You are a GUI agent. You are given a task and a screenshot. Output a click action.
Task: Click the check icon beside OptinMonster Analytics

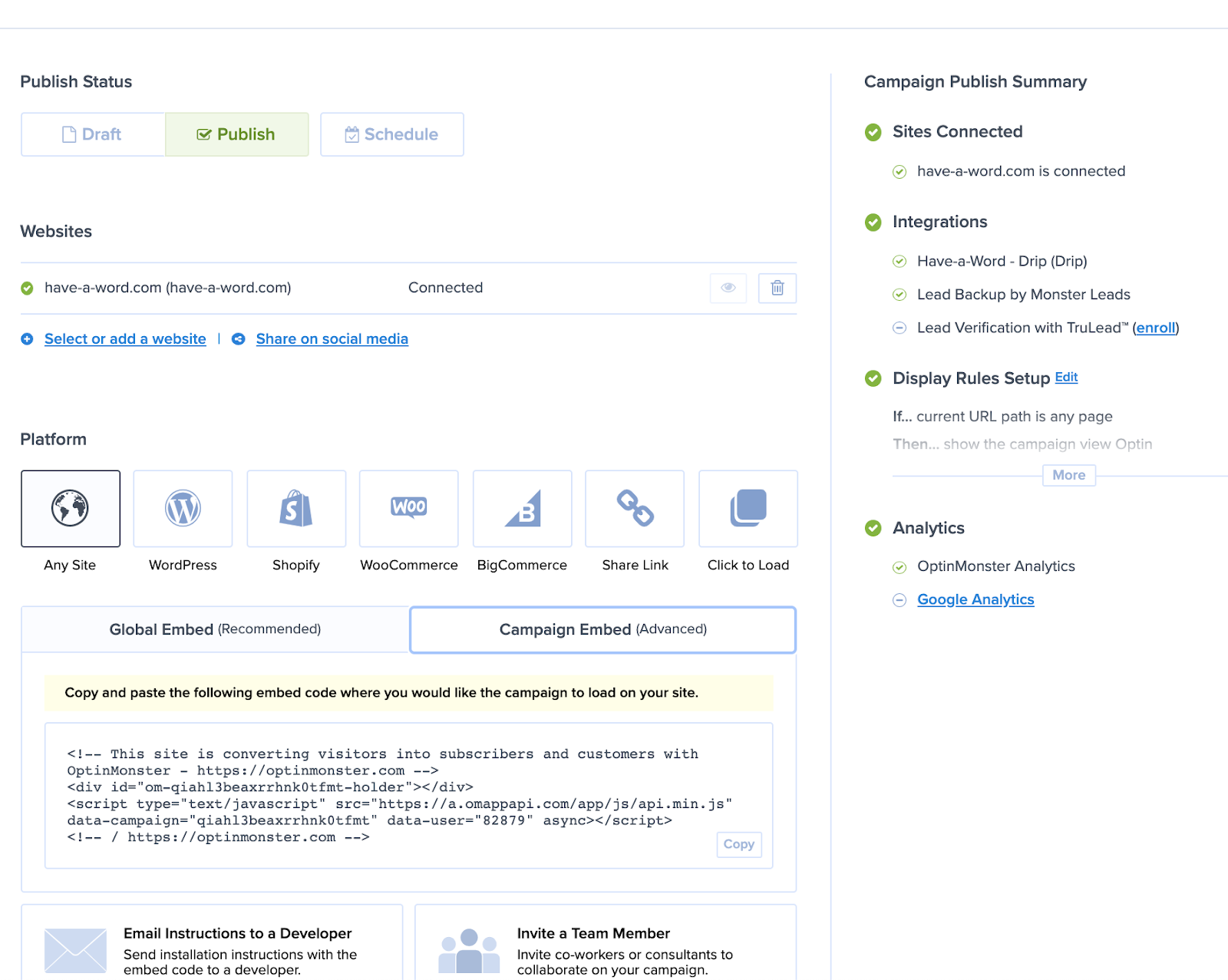click(900, 567)
